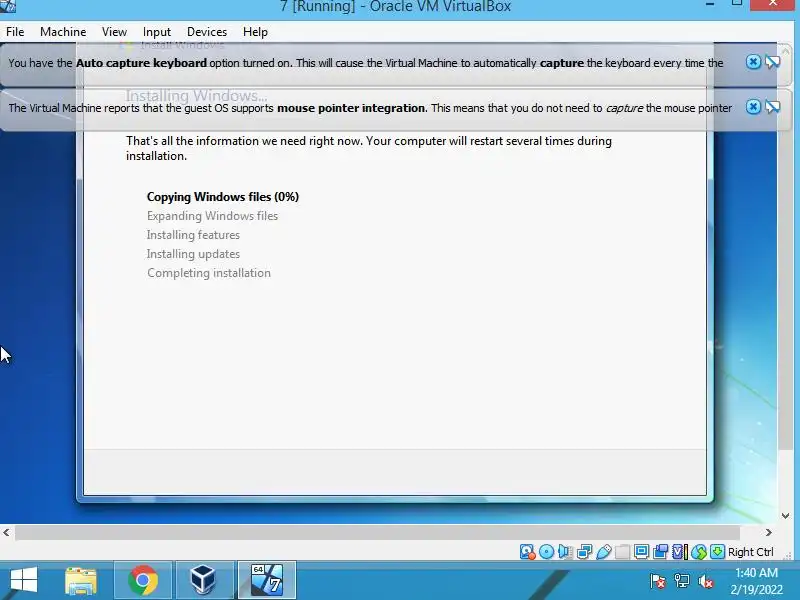
Task: Dismiss the mouse pointer integration notification
Action: 753,107
